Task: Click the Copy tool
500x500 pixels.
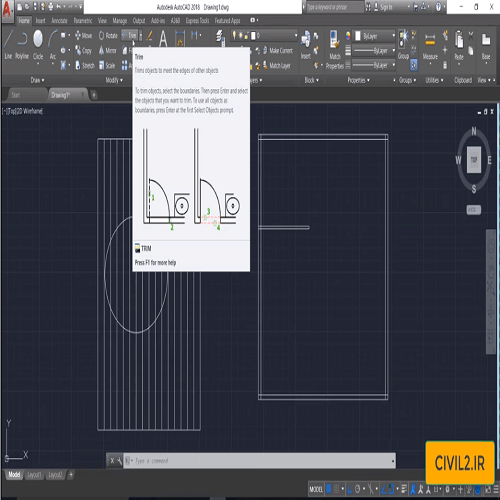Action: 83,51
